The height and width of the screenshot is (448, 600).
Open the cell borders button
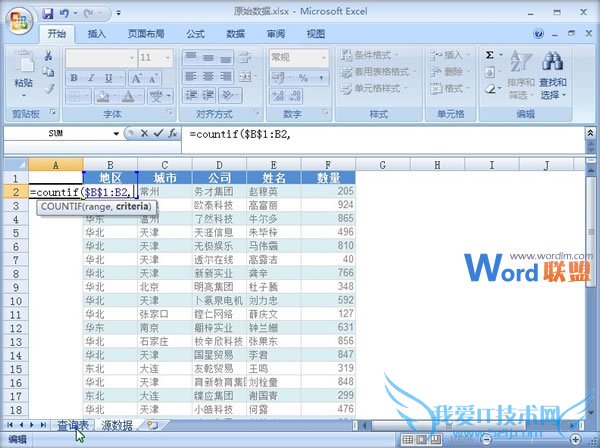[75, 96]
